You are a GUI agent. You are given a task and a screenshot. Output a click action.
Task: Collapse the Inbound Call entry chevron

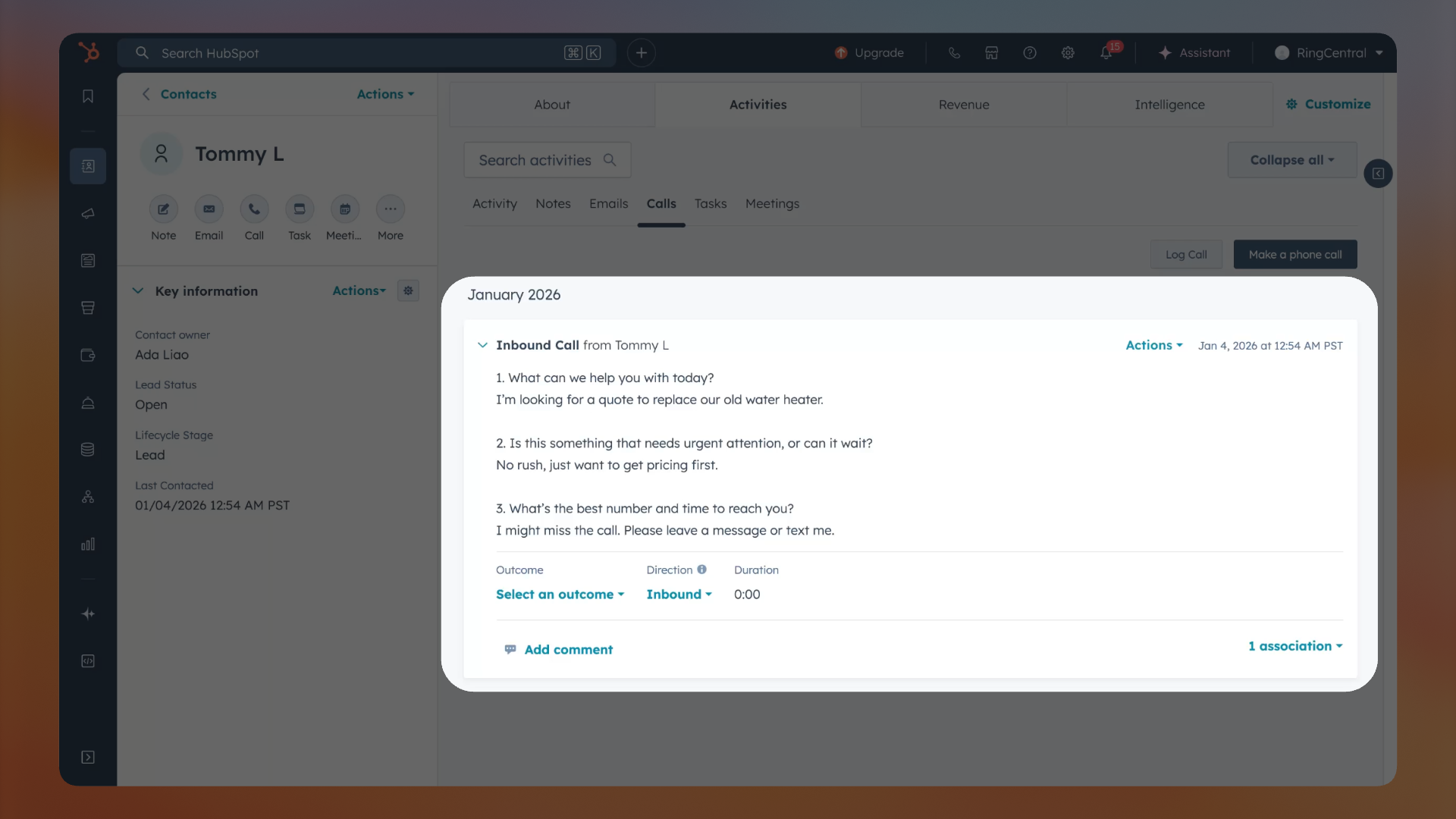pyautogui.click(x=483, y=345)
